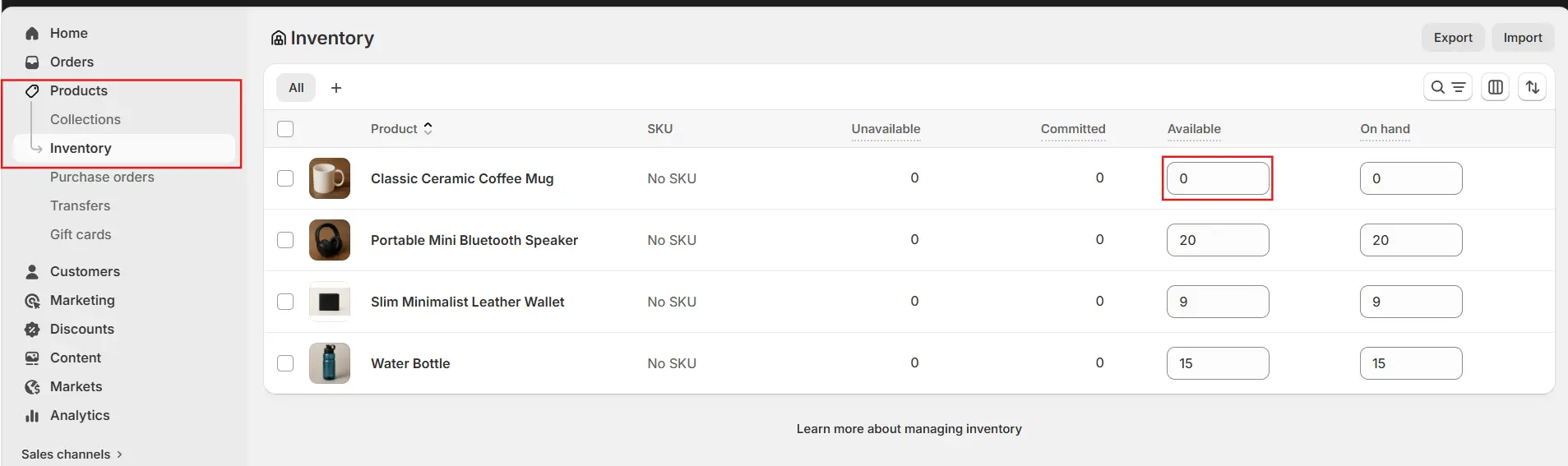The height and width of the screenshot is (466, 1568).
Task: Switch to the All view tab
Action: 296,88
